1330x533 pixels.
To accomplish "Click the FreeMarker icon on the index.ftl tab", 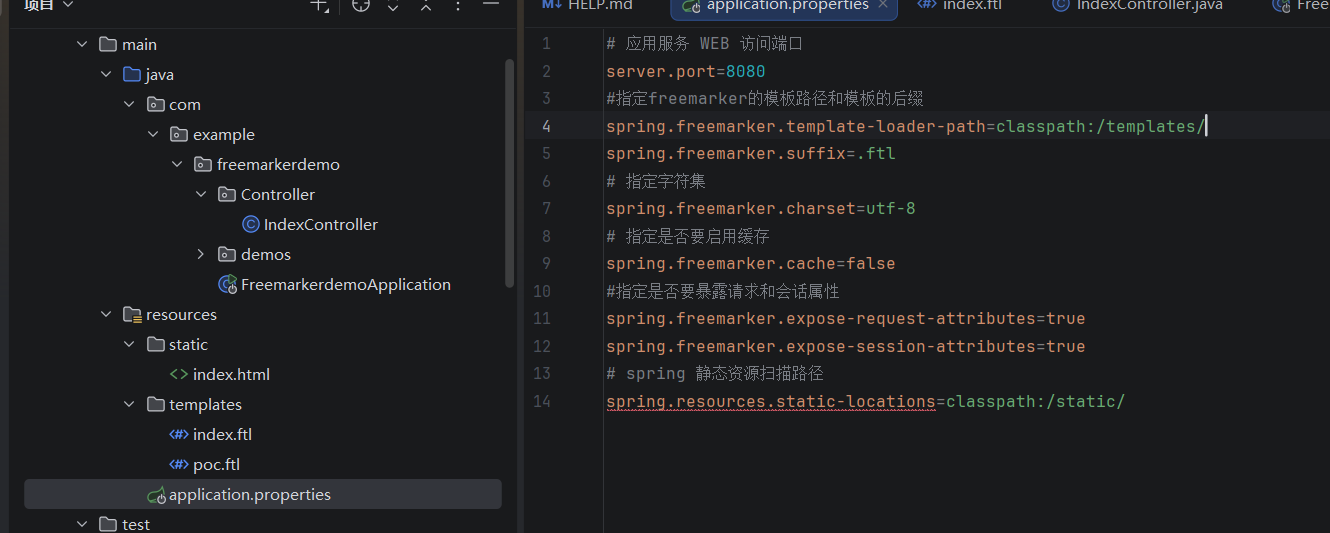I will (927, 5).
